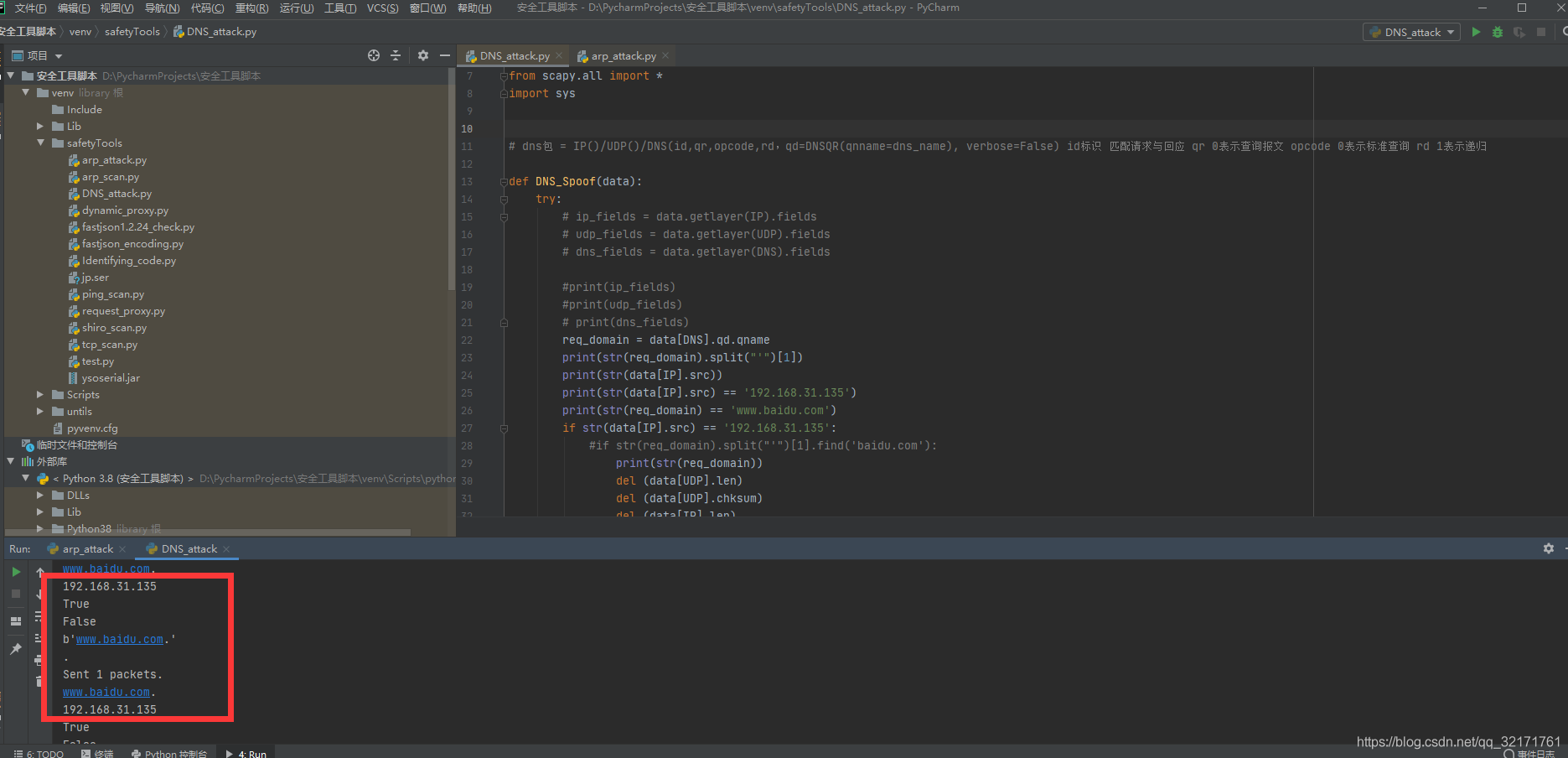Open Run panel settings gear
Viewport: 1568px width, 758px height.
(1549, 548)
